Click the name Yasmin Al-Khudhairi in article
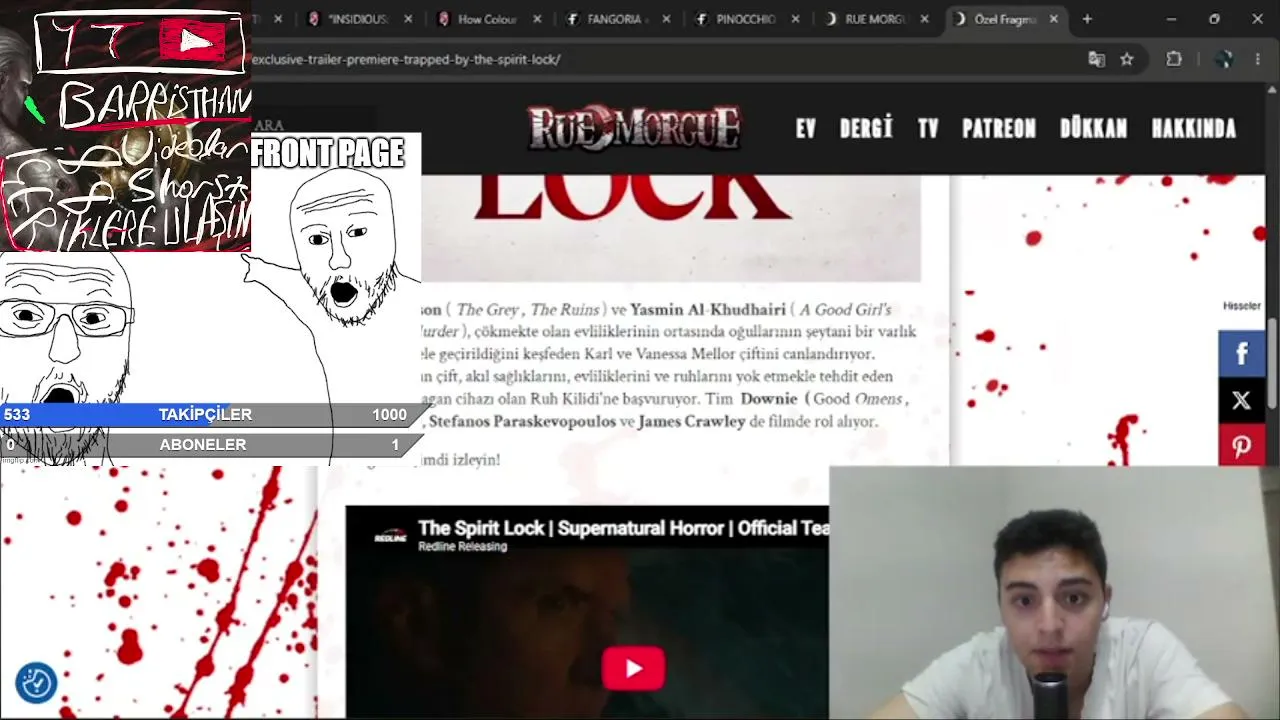The height and width of the screenshot is (720, 1280). pos(708,310)
